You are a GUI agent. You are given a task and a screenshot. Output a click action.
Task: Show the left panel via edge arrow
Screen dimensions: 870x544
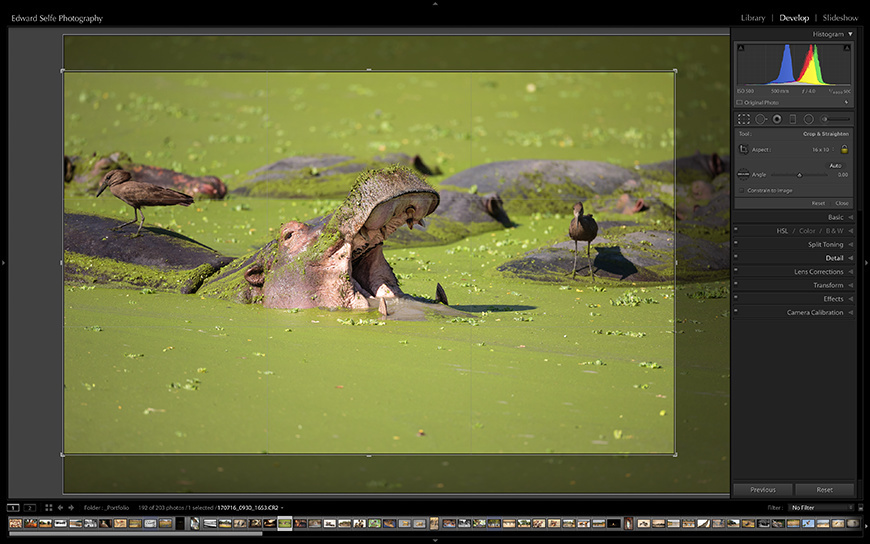[3, 262]
